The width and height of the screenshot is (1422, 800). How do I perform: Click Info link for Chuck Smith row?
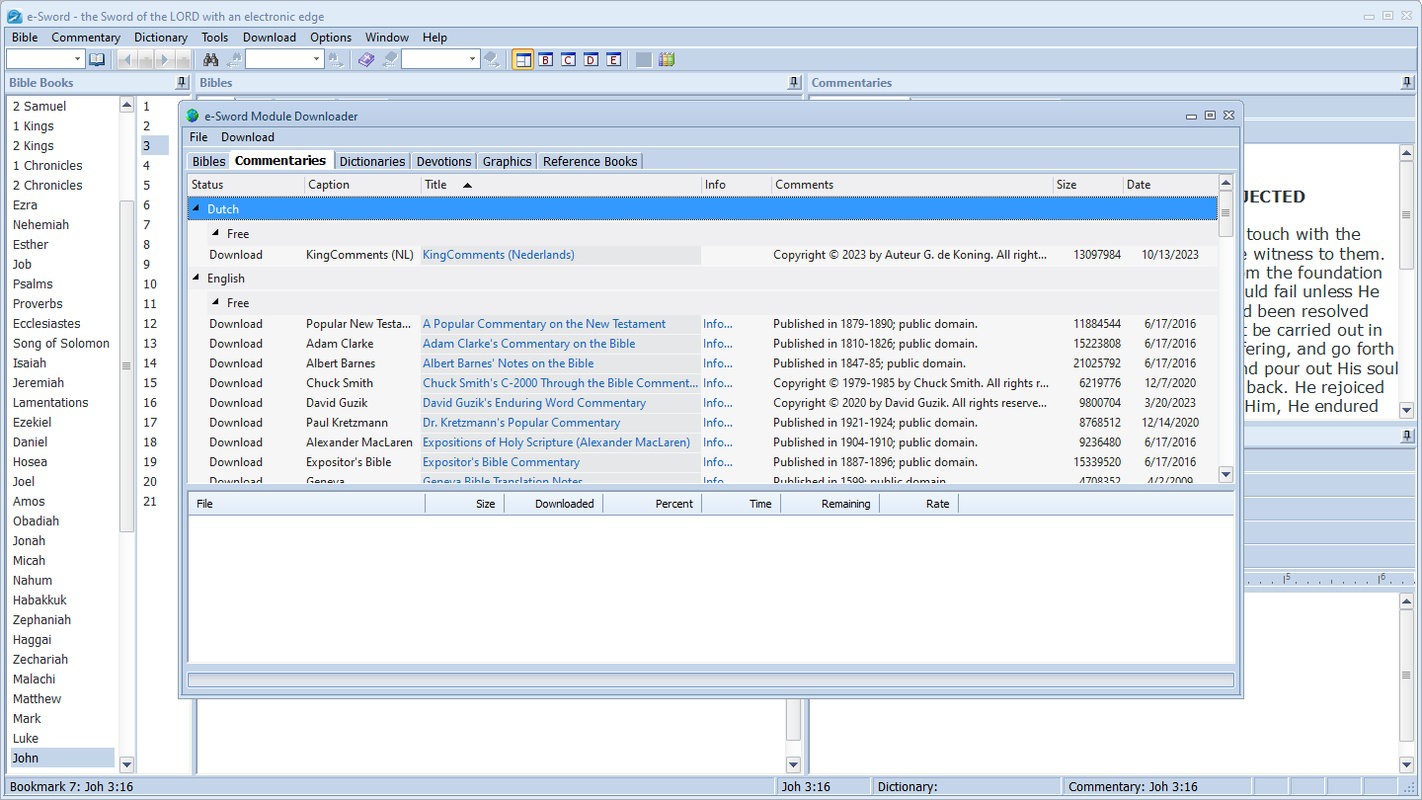point(718,383)
